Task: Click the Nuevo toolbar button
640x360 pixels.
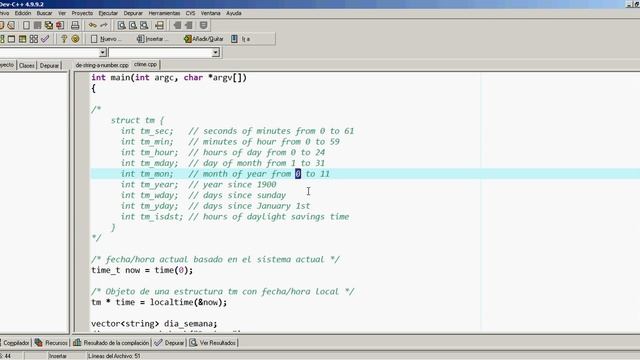Action: pos(106,39)
